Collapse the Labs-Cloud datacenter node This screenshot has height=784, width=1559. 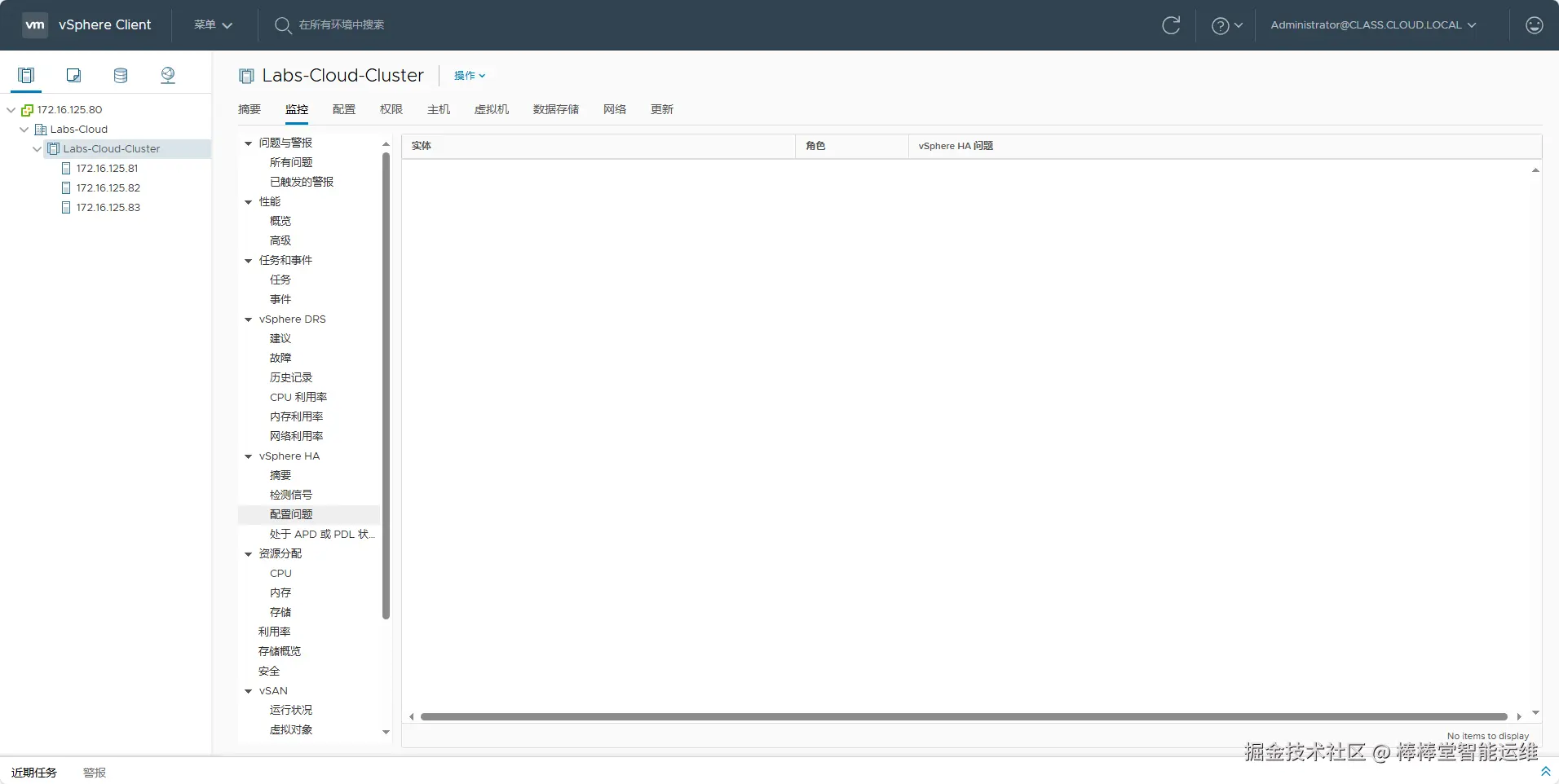[24, 130]
